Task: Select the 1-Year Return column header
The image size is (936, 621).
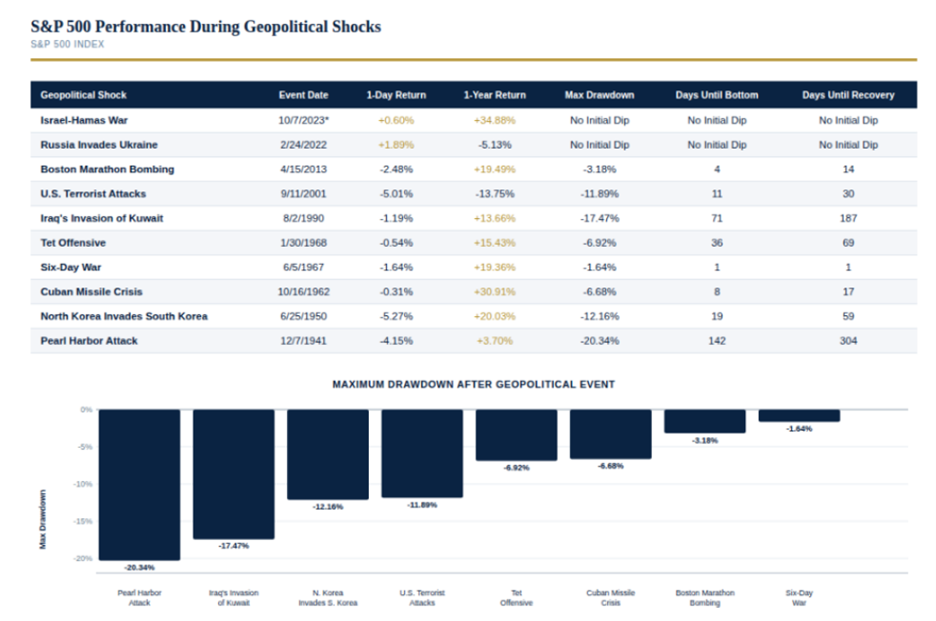Action: coord(492,95)
